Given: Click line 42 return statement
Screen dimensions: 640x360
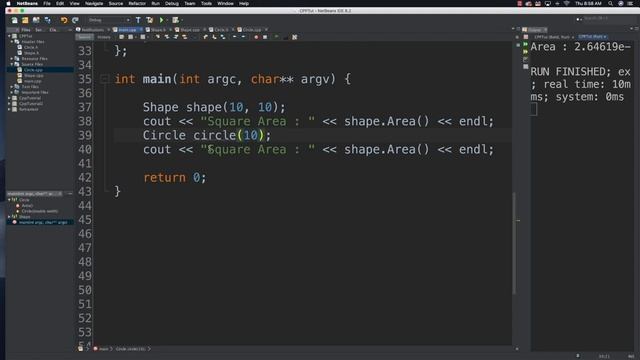Looking at the screenshot, I should [175, 178].
